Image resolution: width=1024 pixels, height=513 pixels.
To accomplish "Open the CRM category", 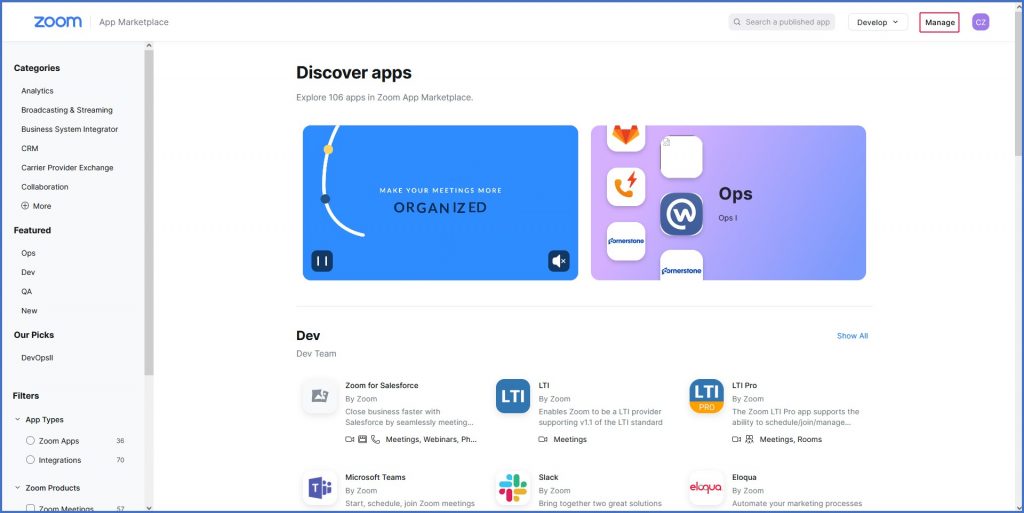I will (x=30, y=148).
